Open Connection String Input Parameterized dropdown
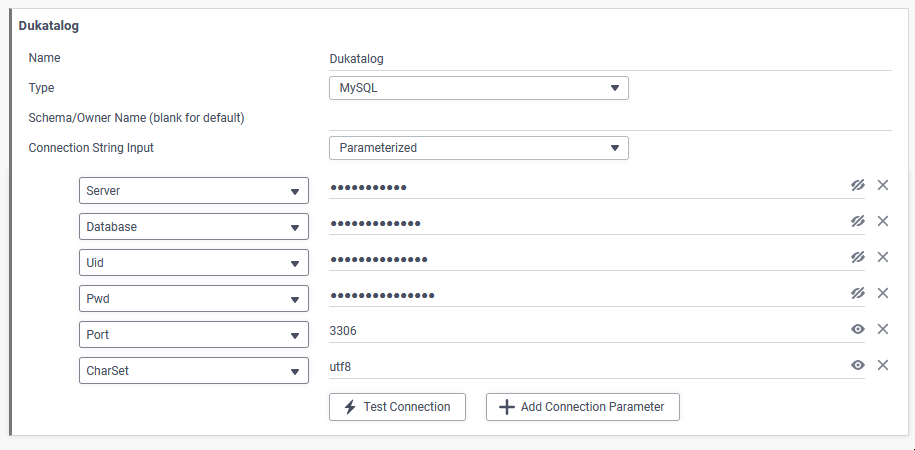The width and height of the screenshot is (915, 450). coord(479,148)
